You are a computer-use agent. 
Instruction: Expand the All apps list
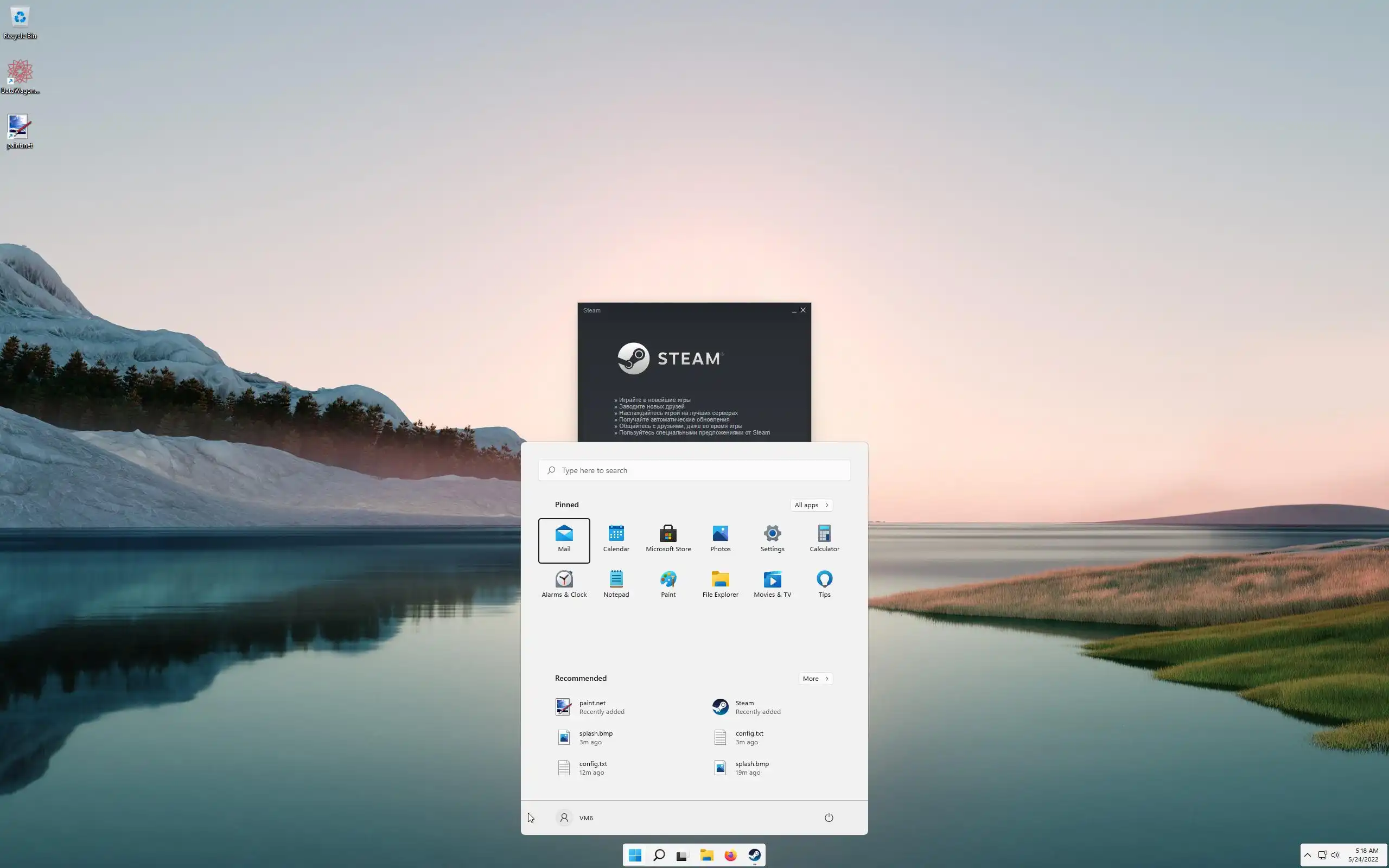[811, 505]
